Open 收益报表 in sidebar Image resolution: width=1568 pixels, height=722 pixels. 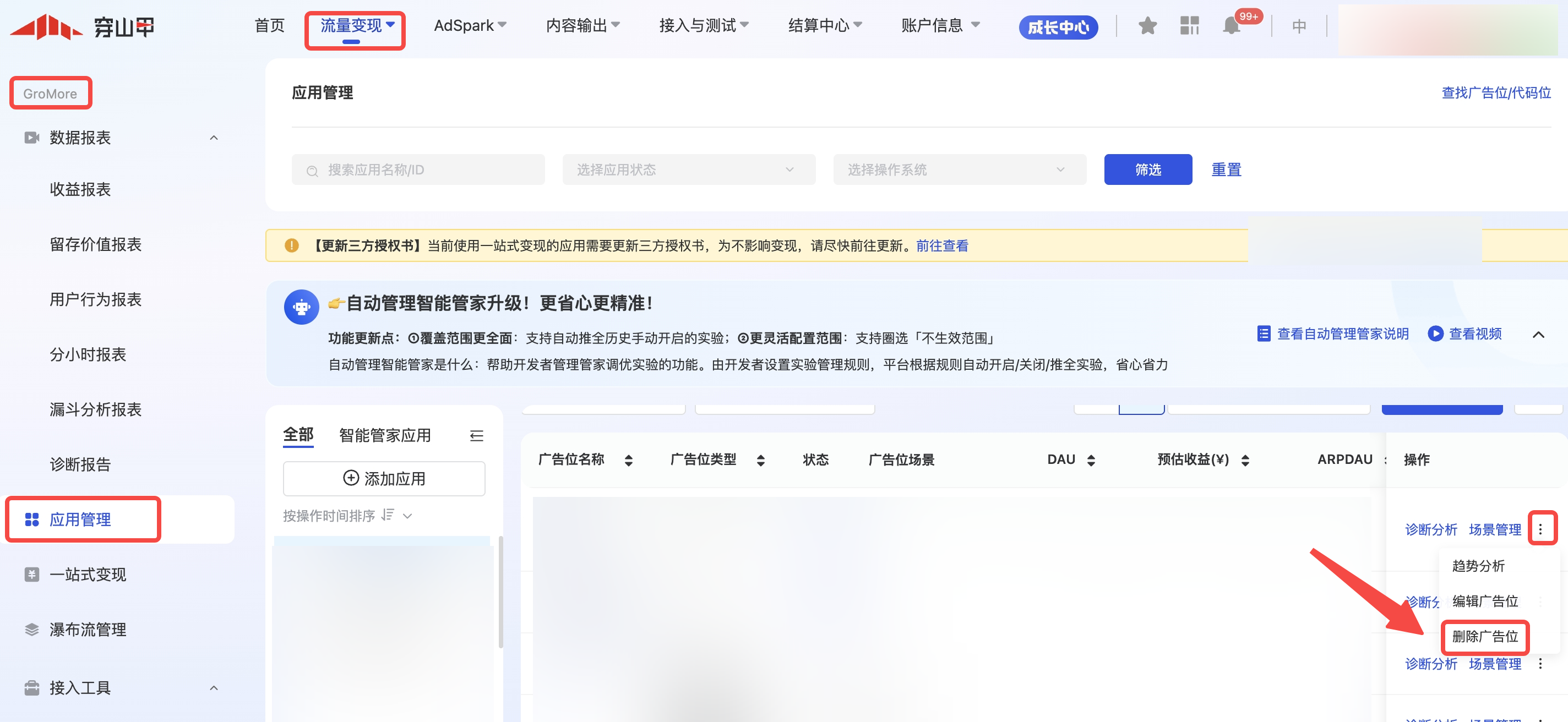80,190
